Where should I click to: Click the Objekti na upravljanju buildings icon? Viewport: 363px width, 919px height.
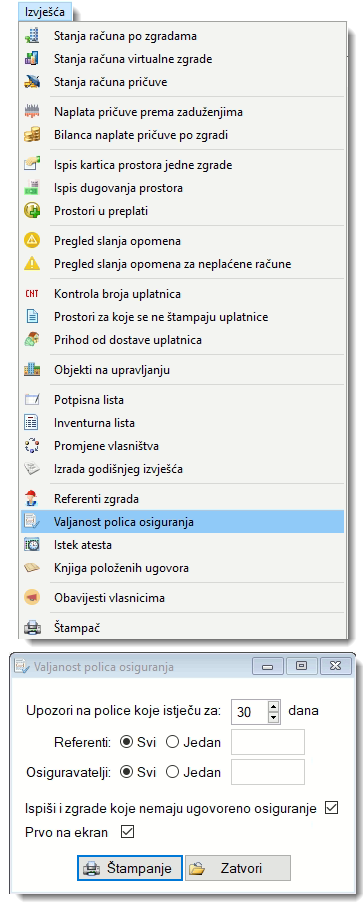tap(32, 370)
